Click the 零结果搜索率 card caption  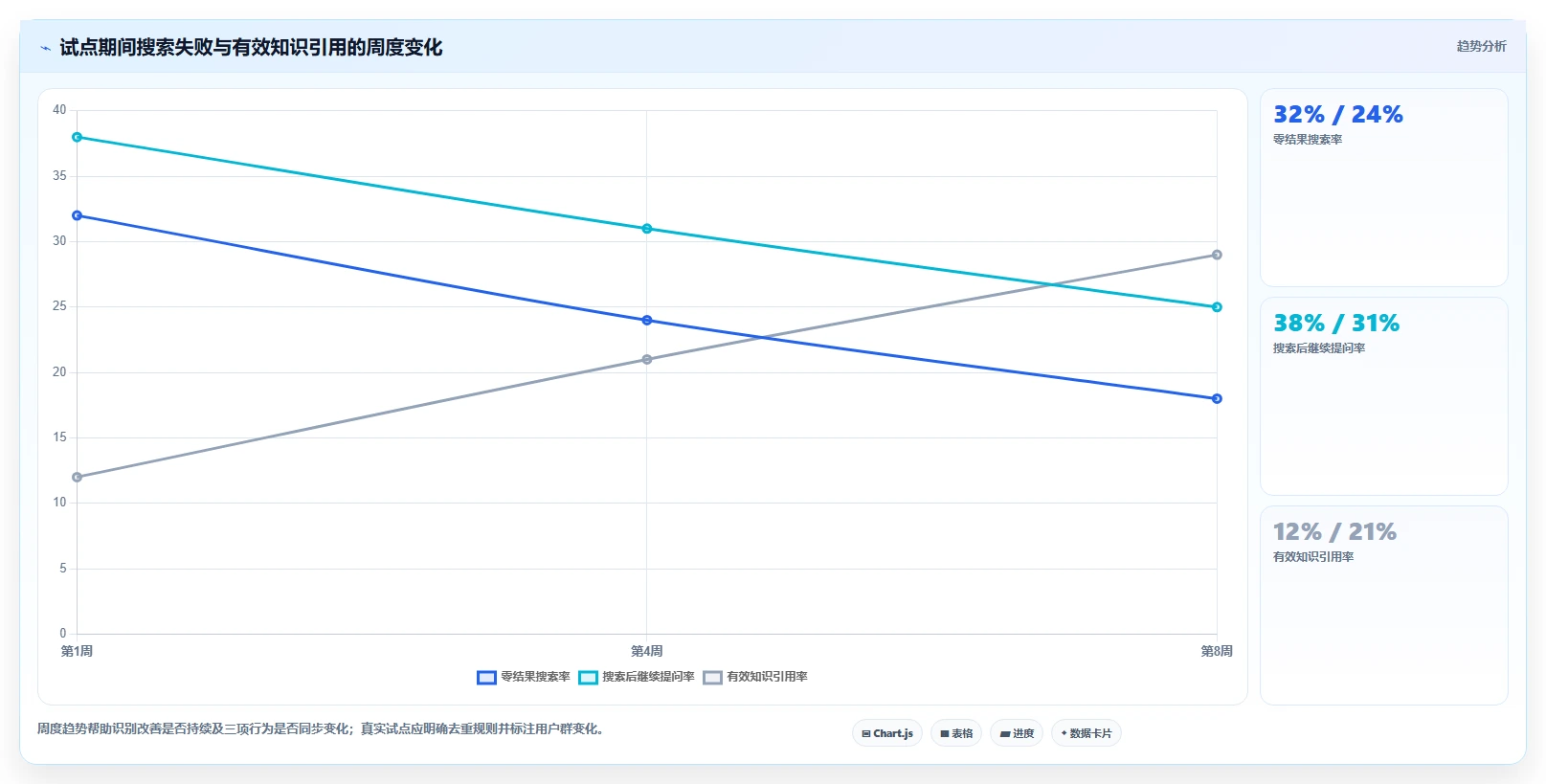pos(1308,140)
